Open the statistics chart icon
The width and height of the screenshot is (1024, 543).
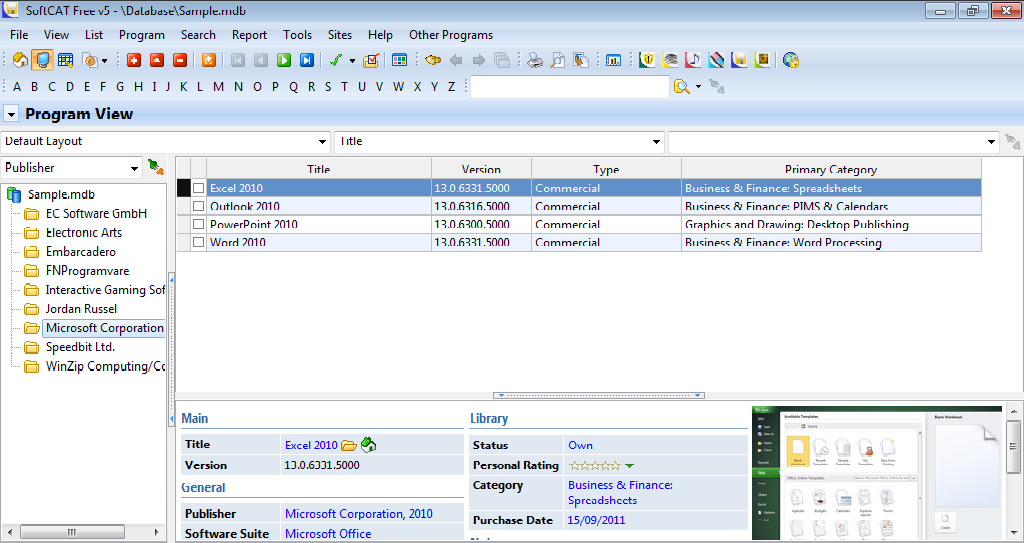[613, 60]
